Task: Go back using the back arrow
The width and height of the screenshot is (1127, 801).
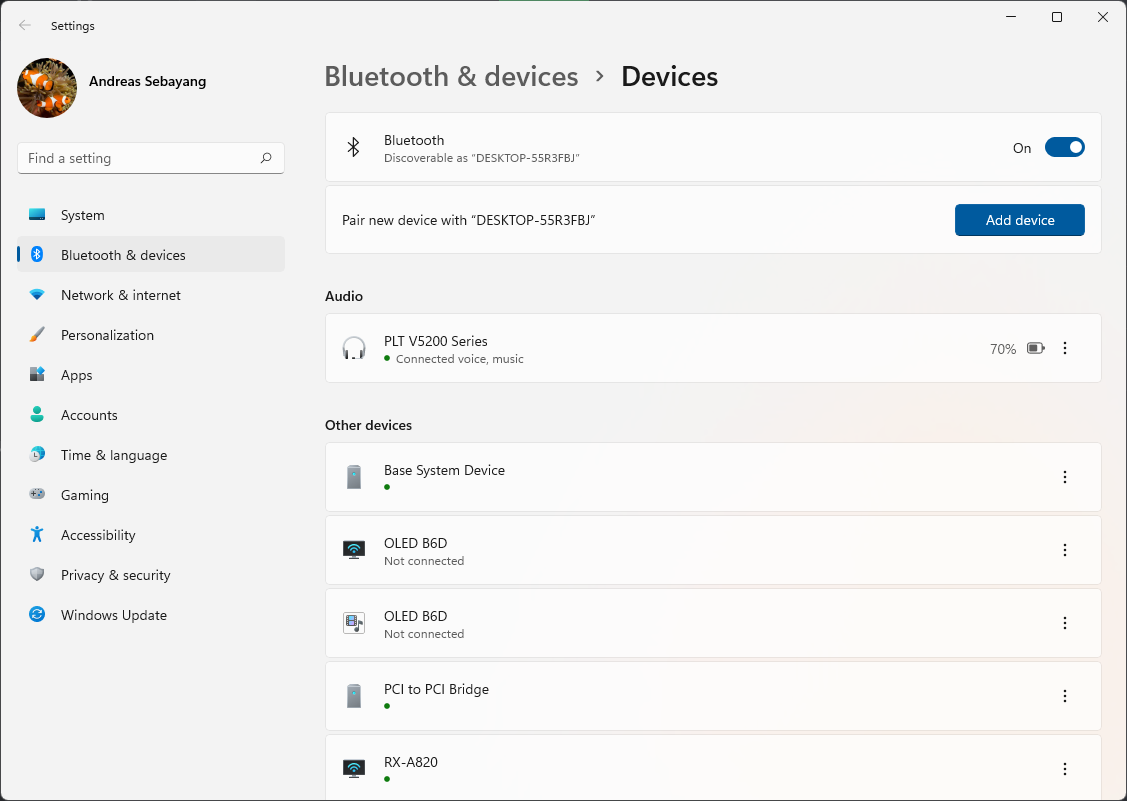Action: tap(25, 26)
